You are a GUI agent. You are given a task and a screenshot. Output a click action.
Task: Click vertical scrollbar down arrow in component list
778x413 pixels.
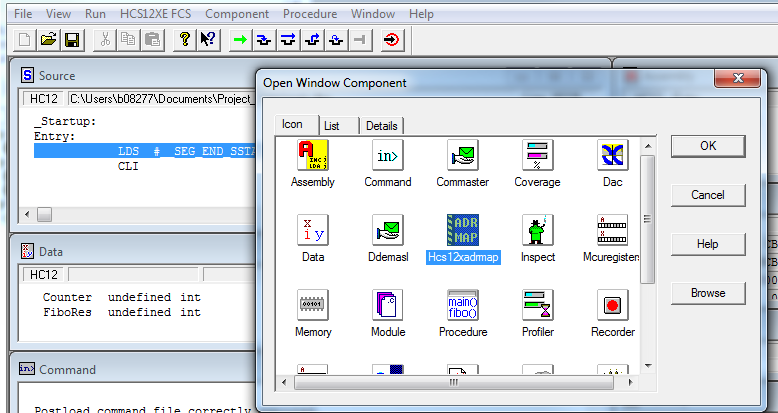(x=648, y=366)
